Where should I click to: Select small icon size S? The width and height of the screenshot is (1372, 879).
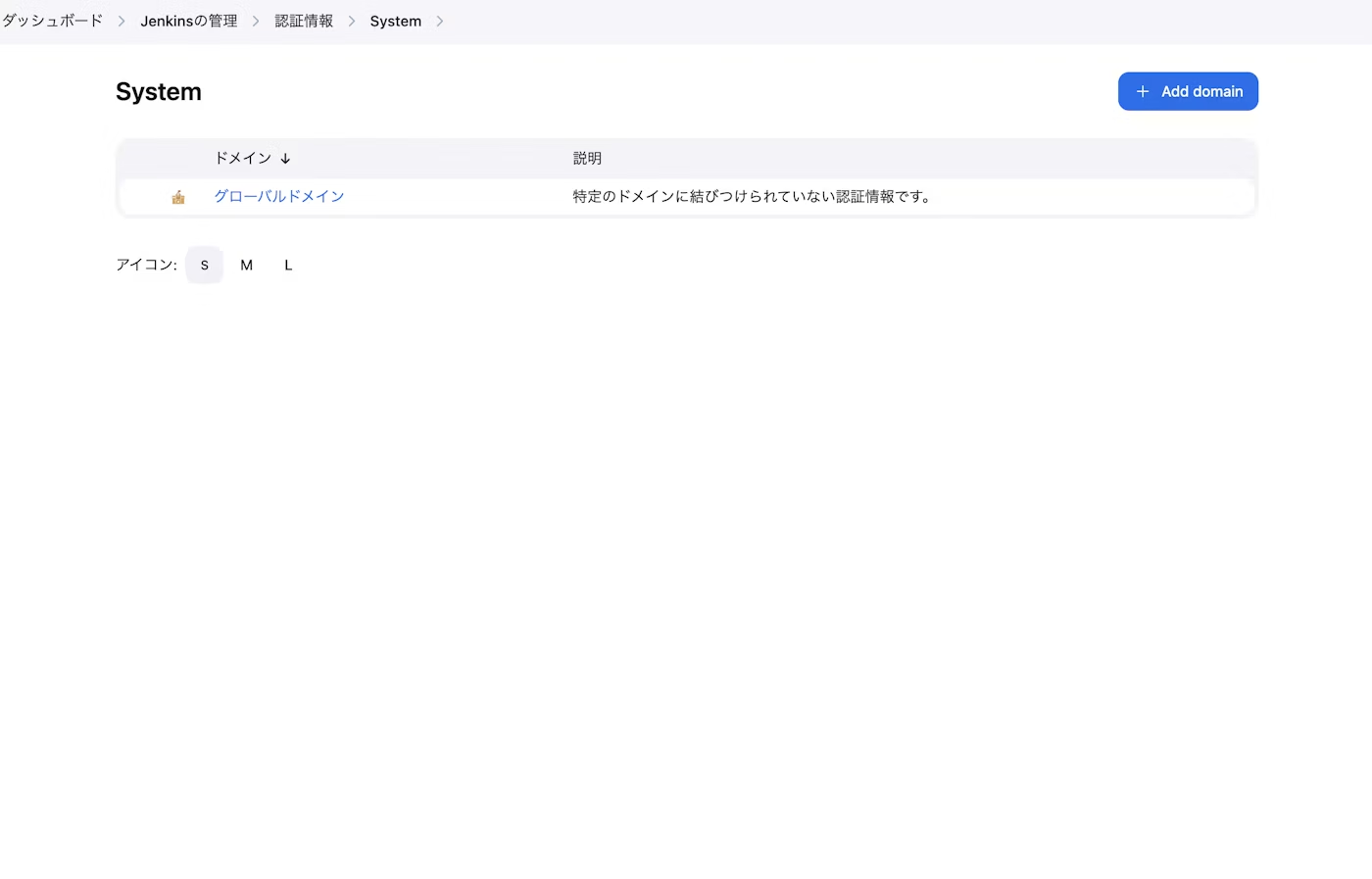point(205,265)
